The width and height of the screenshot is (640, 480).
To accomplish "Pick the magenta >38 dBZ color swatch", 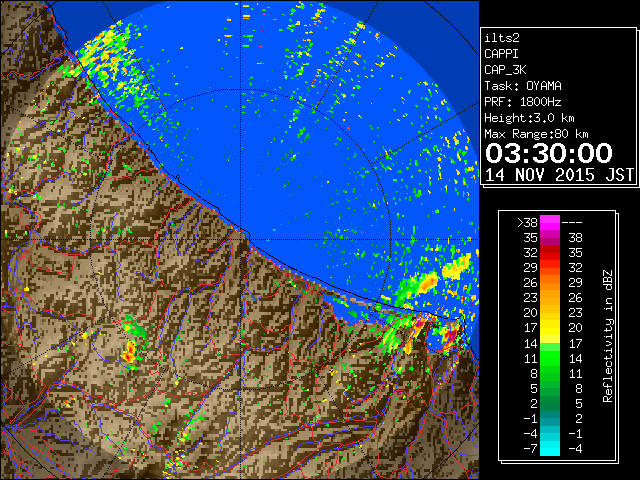I will (550, 223).
